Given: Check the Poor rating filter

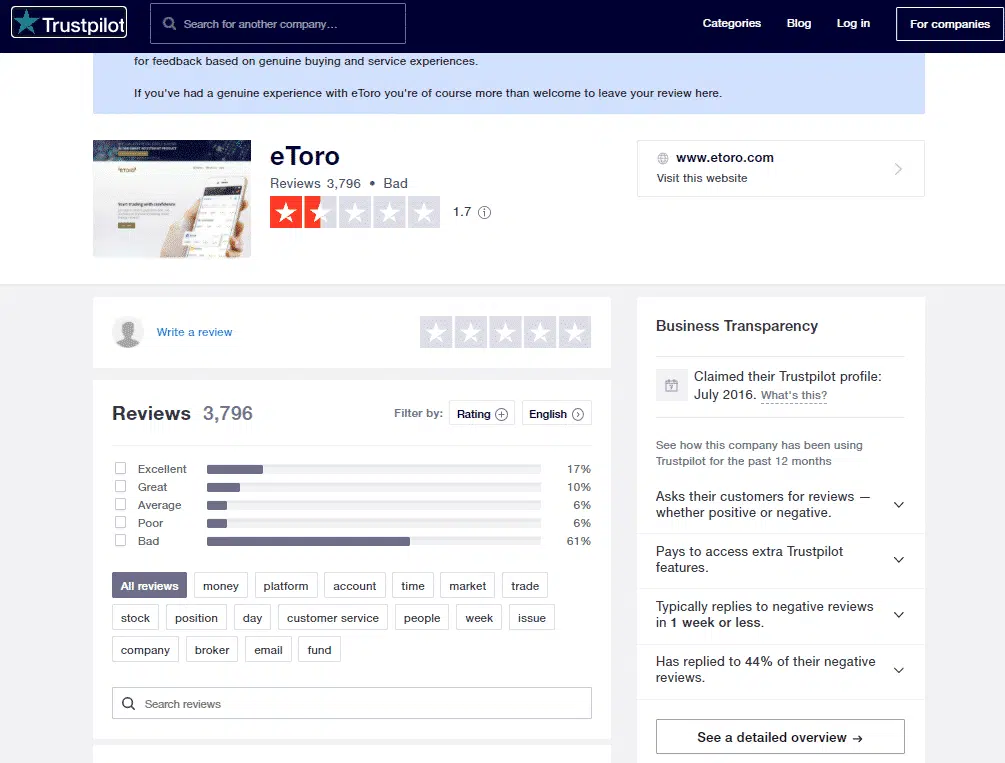Looking at the screenshot, I should (120, 522).
